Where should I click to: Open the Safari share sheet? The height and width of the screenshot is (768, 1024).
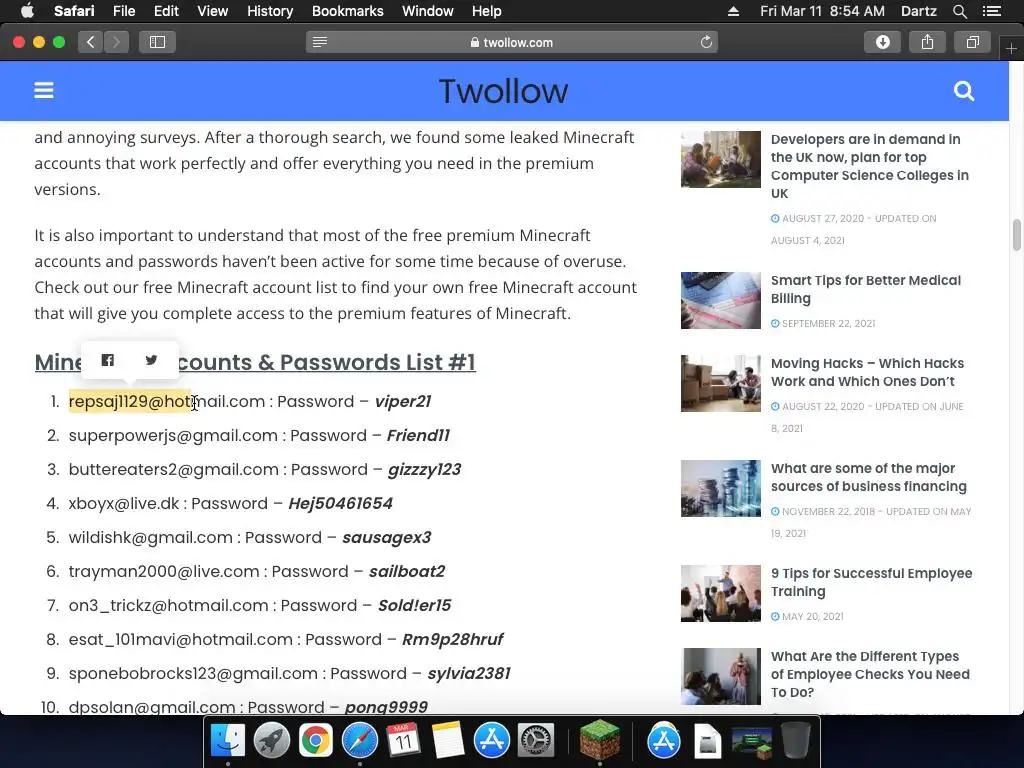[x=927, y=42]
